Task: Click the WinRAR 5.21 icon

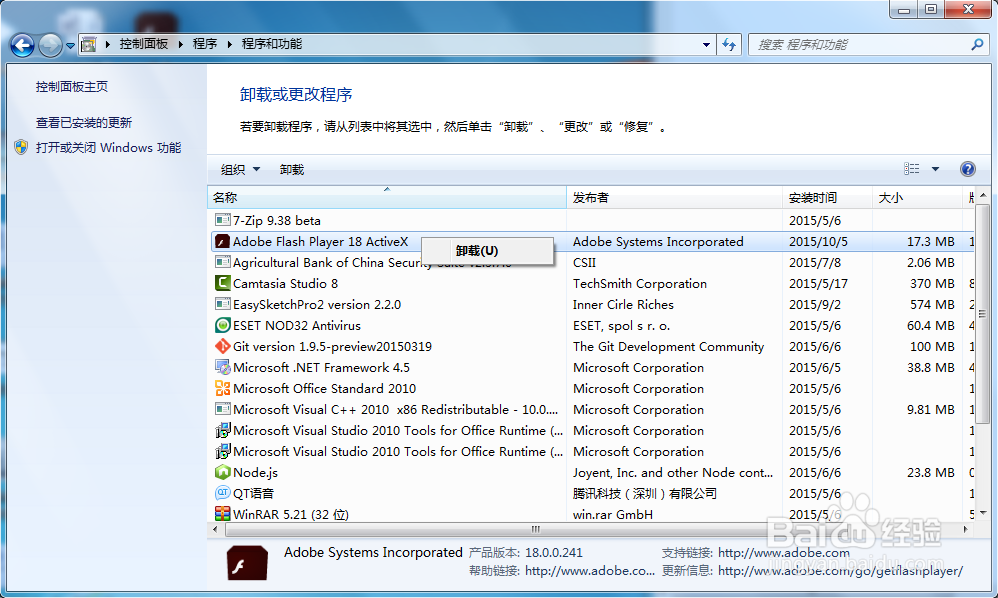Action: pyautogui.click(x=223, y=513)
